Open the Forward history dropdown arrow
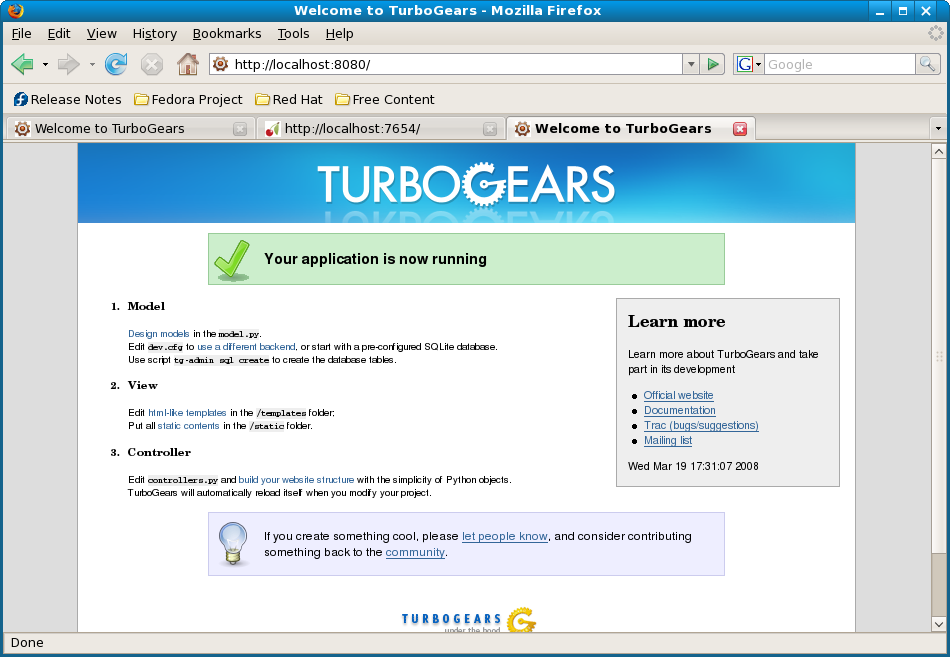This screenshot has width=950, height=657. [92, 64]
